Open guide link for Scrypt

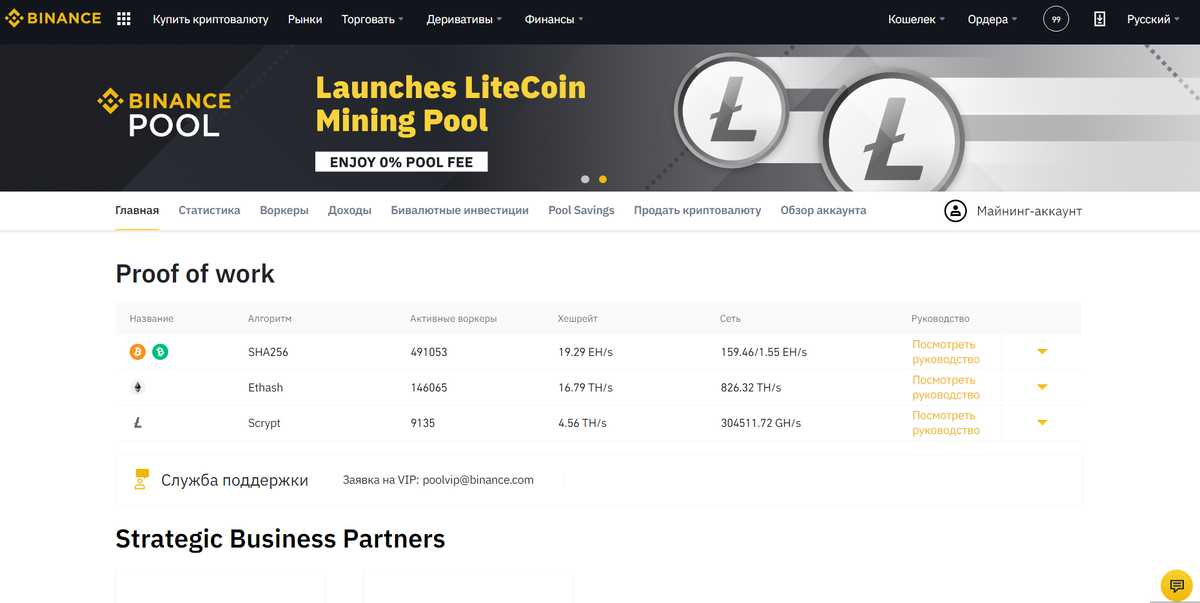tap(946, 423)
